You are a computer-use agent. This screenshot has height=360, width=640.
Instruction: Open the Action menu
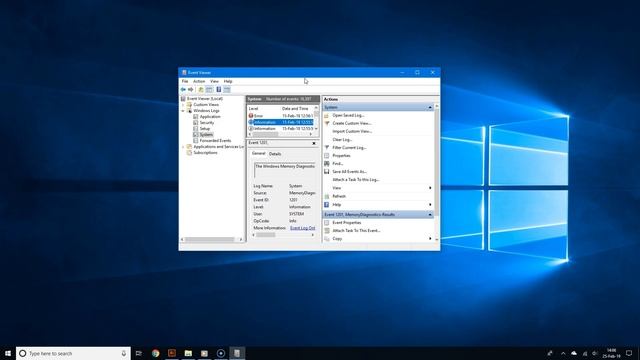point(199,81)
